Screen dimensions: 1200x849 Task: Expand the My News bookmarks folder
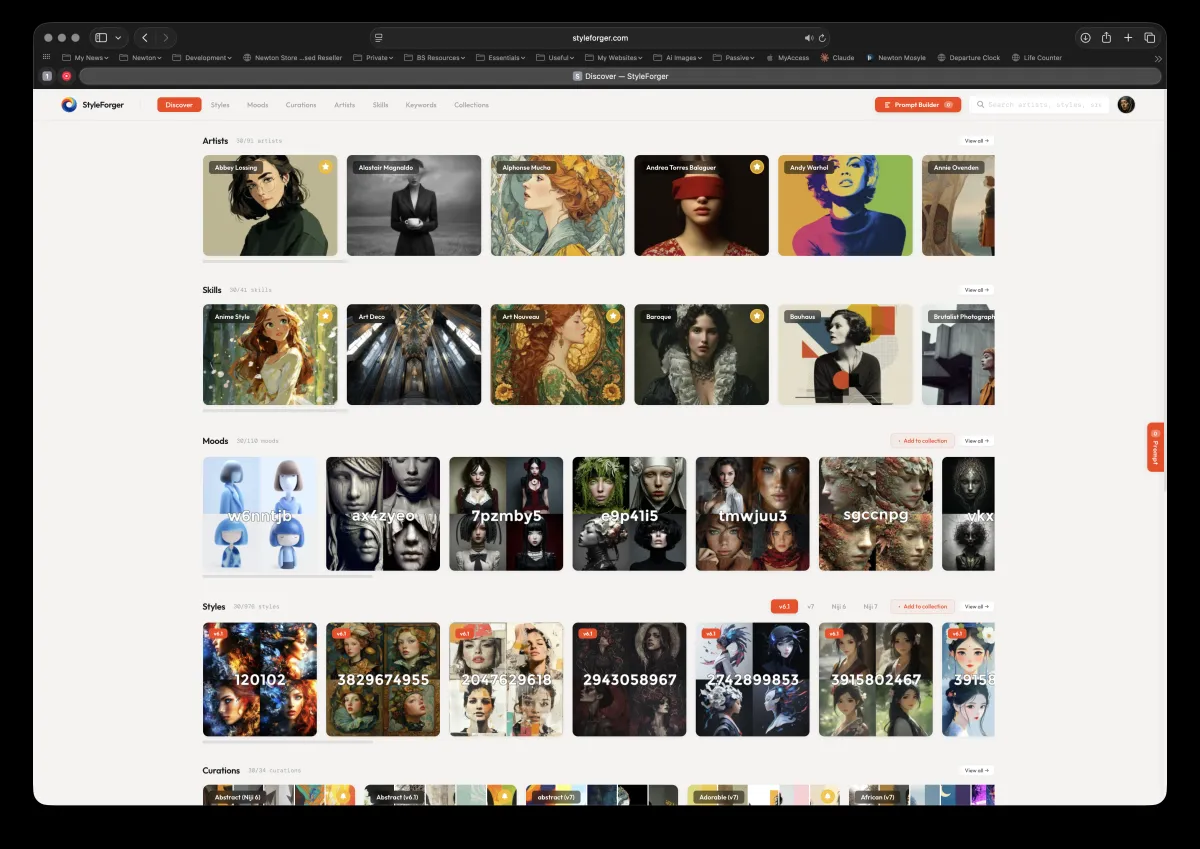click(89, 58)
